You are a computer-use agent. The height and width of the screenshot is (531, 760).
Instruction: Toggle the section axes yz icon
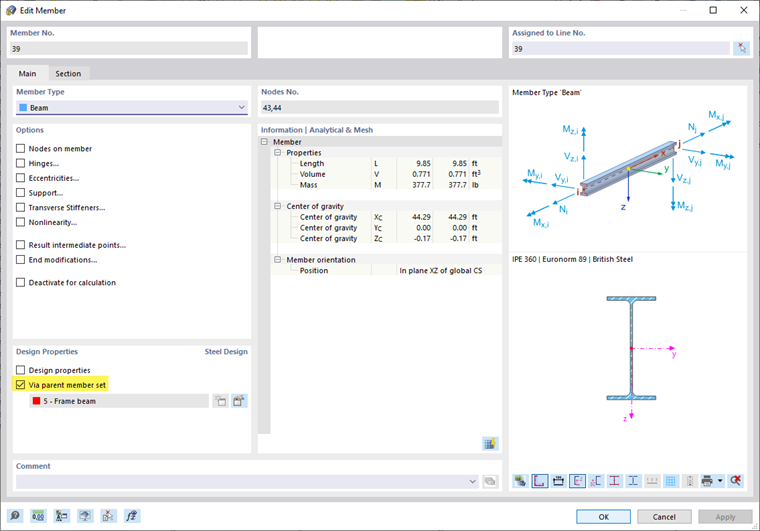point(577,481)
